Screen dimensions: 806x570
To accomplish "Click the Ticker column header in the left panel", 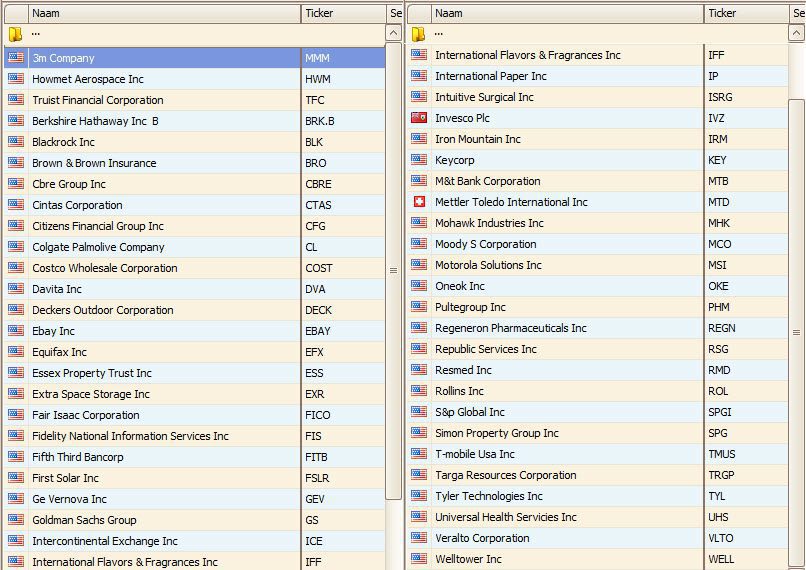I will 342,13.
